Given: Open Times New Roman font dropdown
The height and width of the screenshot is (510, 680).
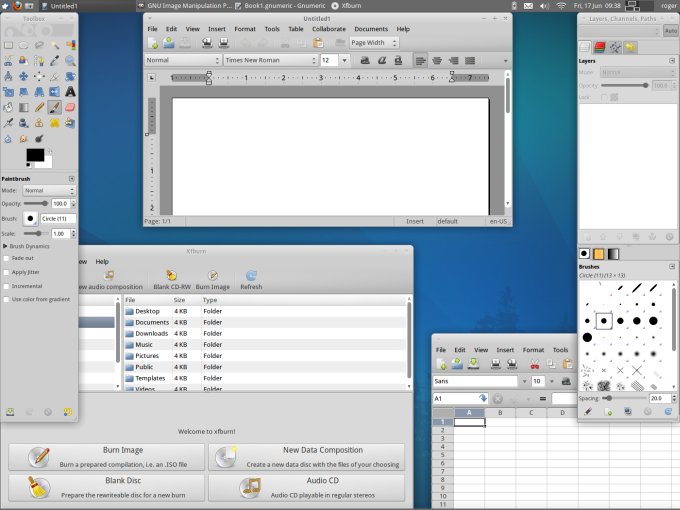Looking at the screenshot, I should click(271, 60).
